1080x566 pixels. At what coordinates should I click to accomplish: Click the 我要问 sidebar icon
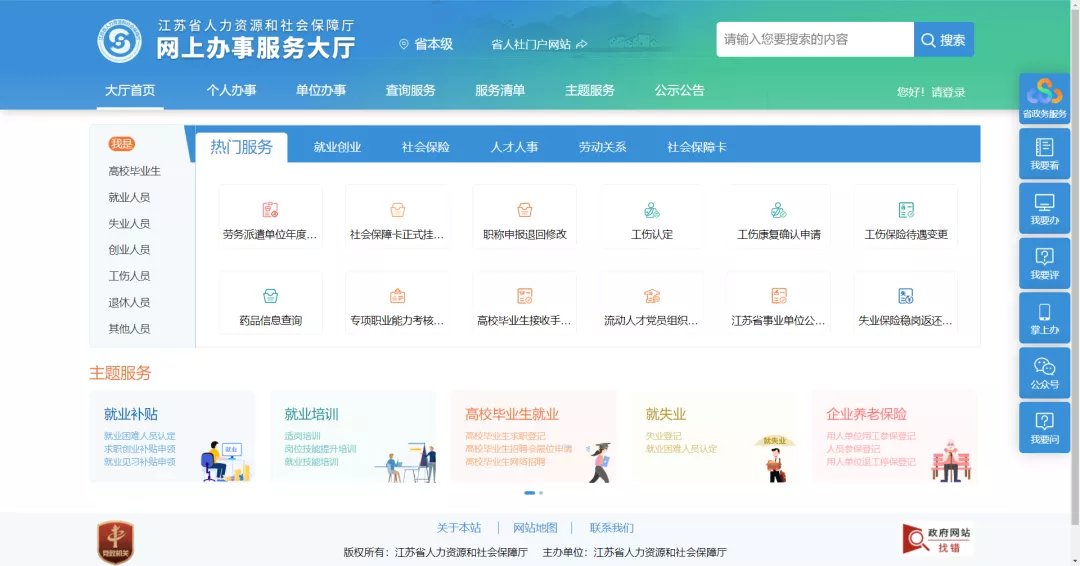[1044, 428]
